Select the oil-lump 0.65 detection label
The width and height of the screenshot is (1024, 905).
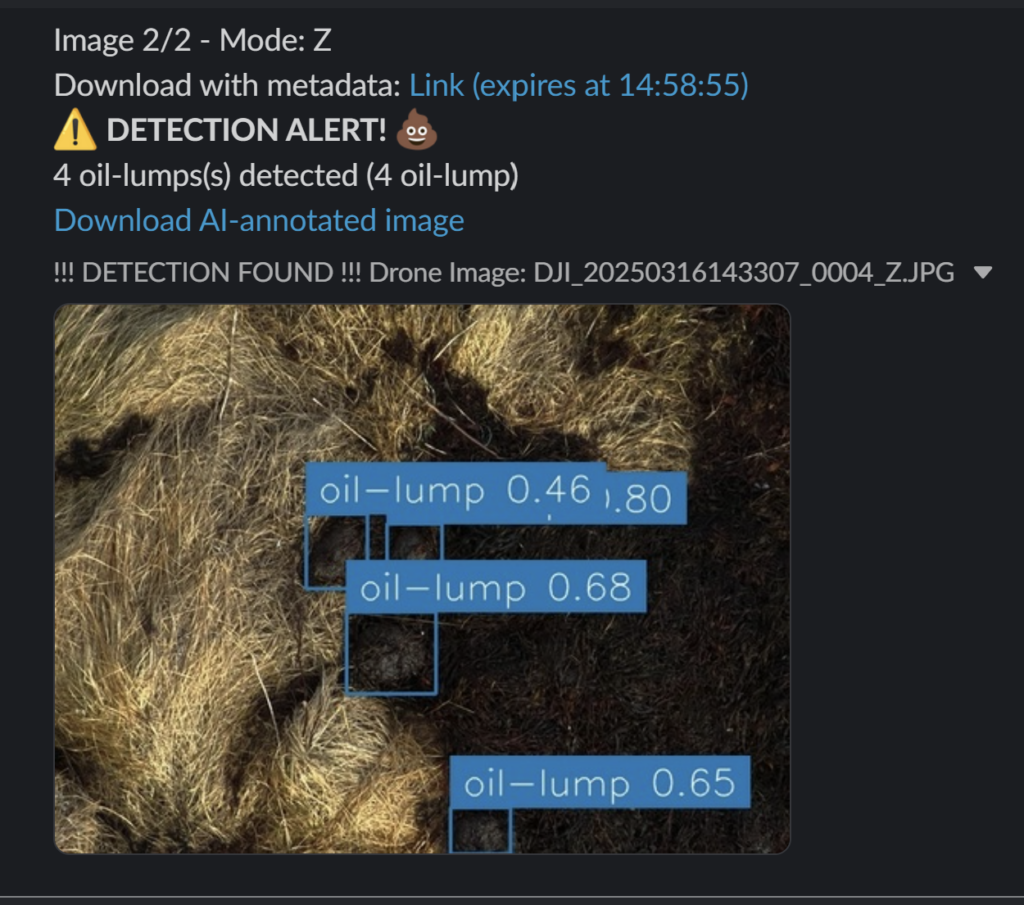click(x=600, y=782)
